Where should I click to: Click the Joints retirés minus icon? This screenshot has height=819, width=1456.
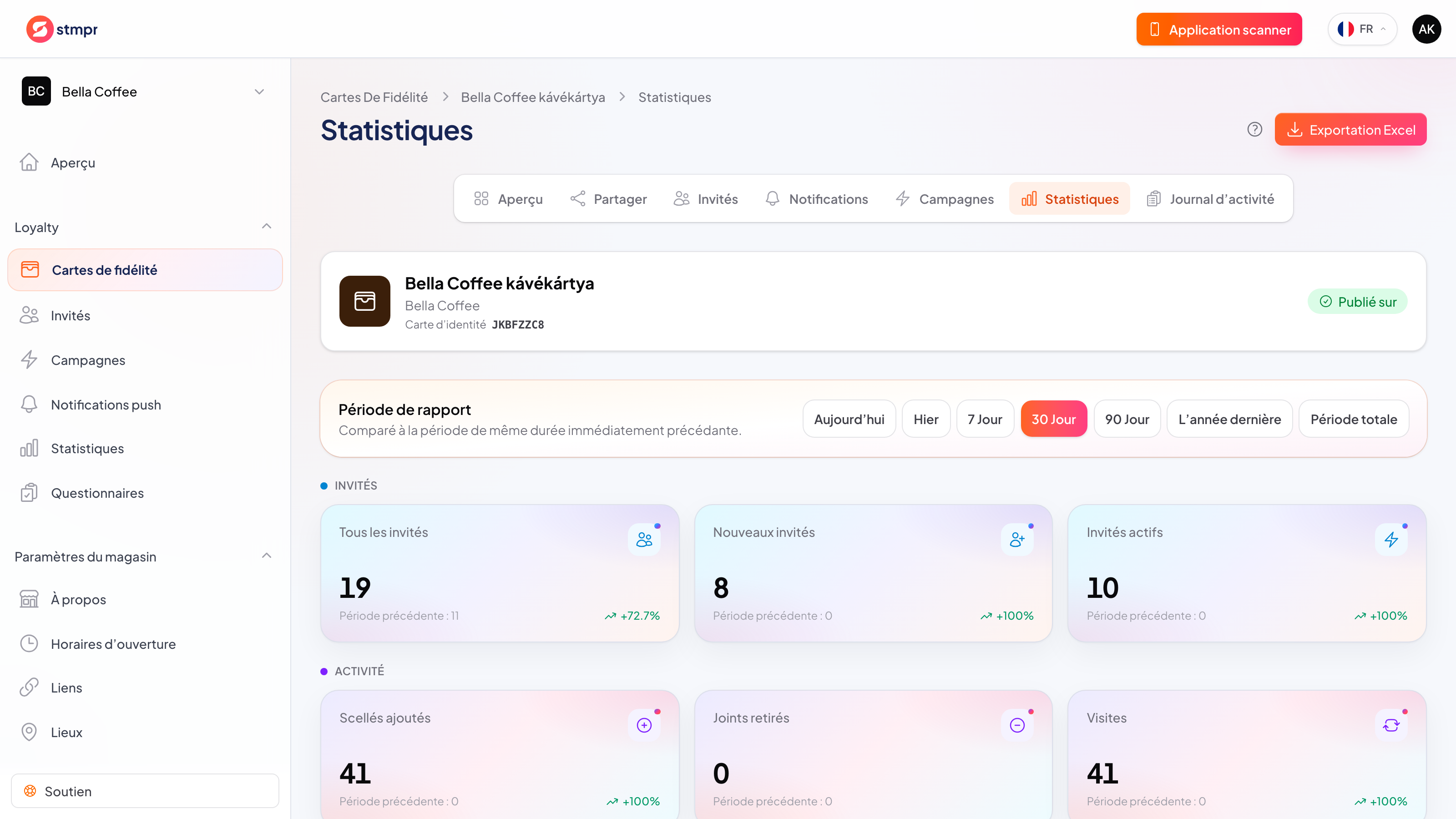coord(1017,725)
